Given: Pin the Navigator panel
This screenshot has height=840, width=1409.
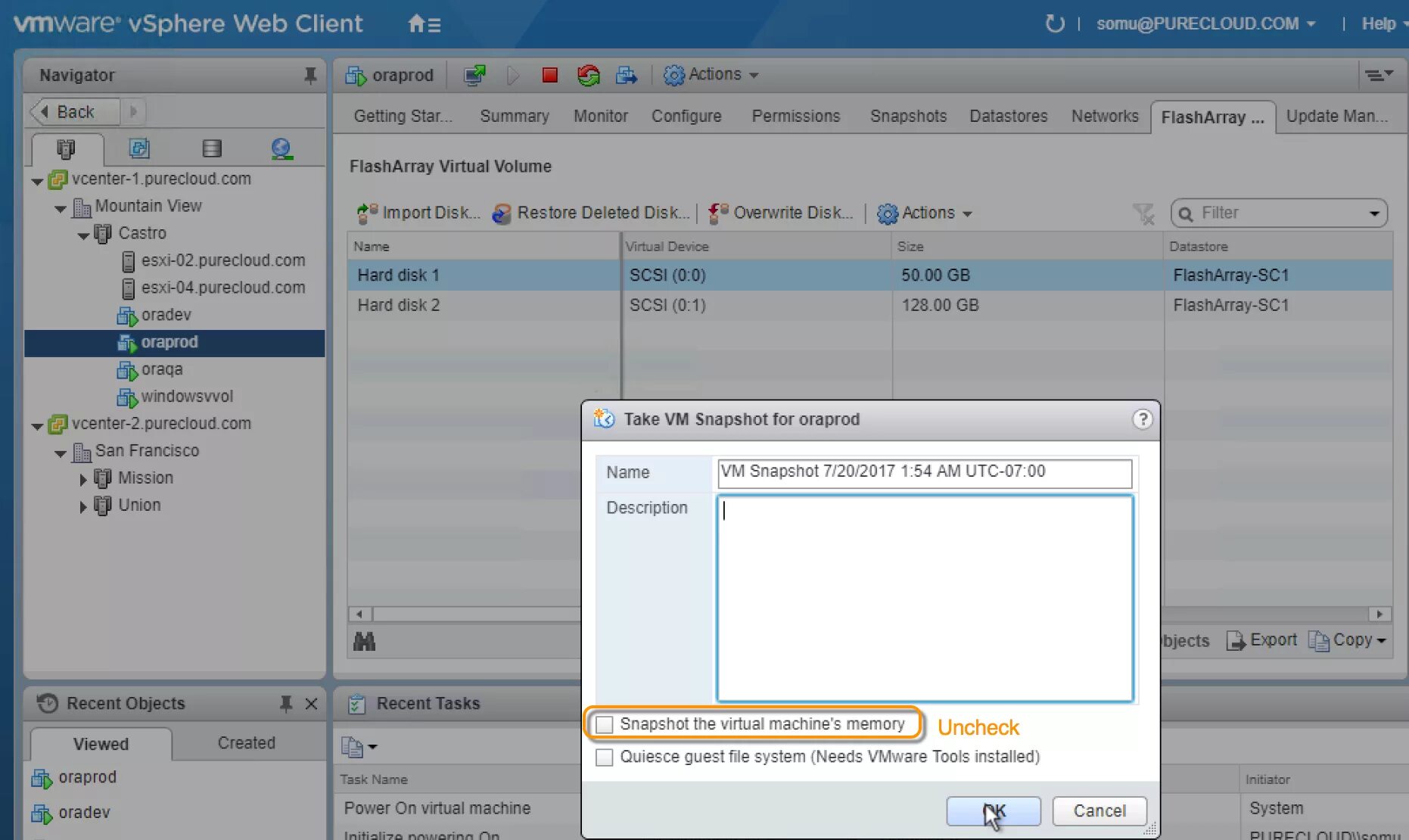Looking at the screenshot, I should click(x=310, y=75).
